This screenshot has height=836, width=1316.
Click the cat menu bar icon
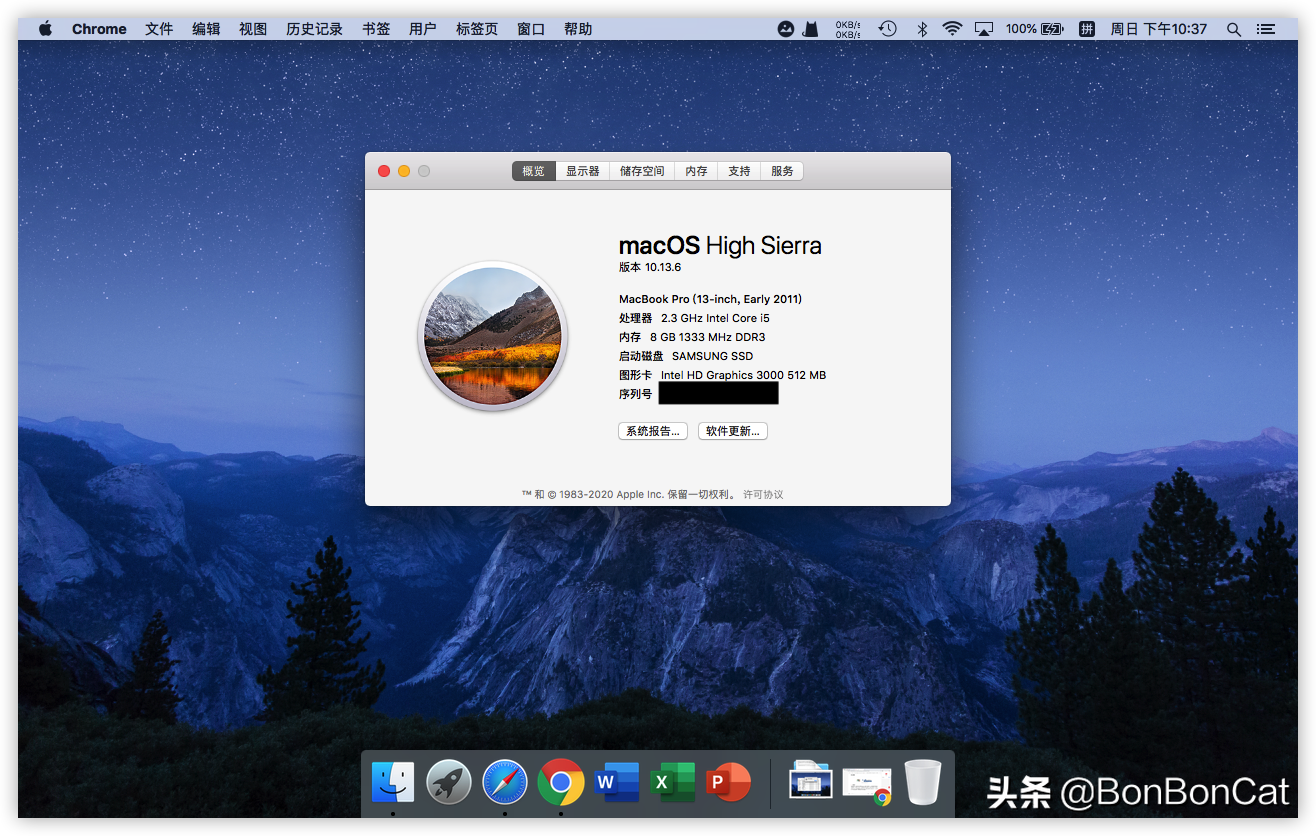point(811,29)
